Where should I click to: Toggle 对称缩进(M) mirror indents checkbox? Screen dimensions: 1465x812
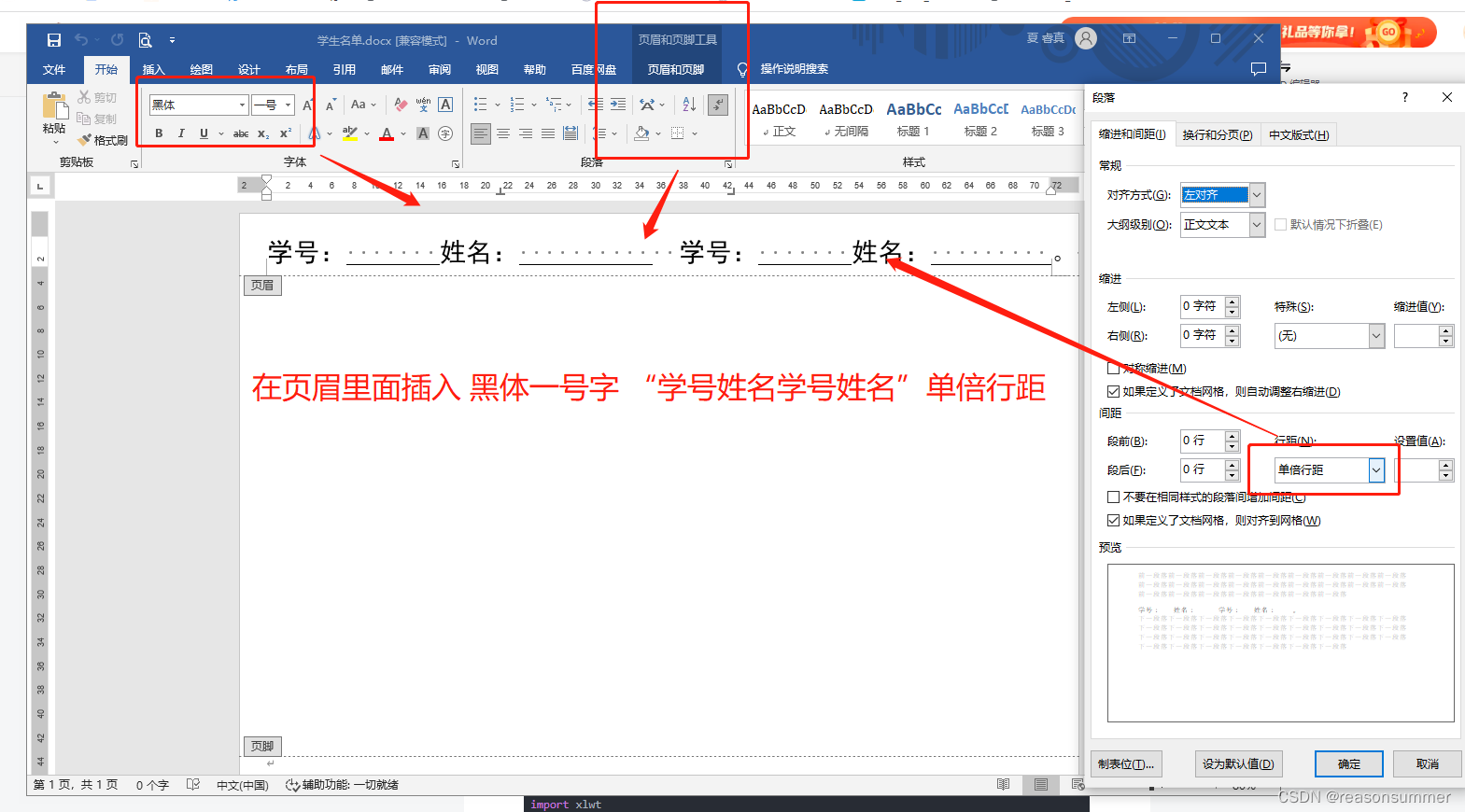coord(1114,369)
